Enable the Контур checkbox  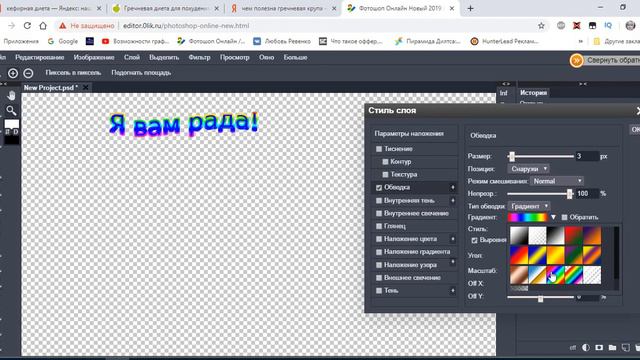coord(385,162)
